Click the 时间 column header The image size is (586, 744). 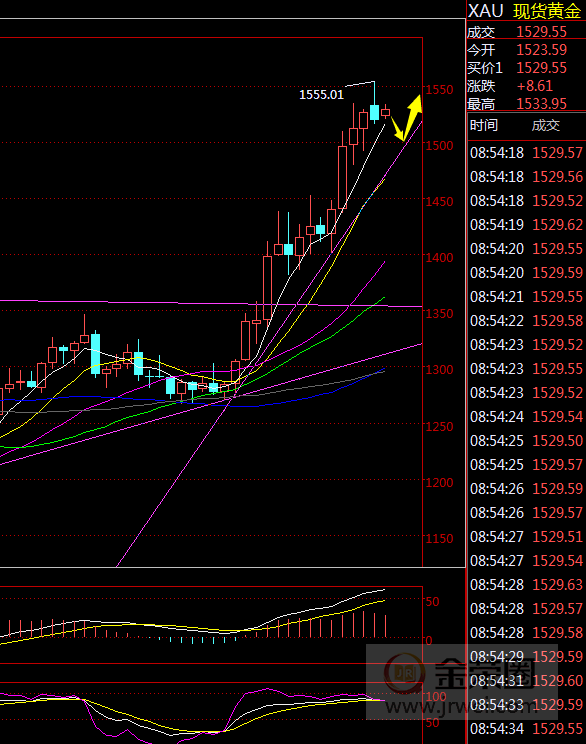484,125
